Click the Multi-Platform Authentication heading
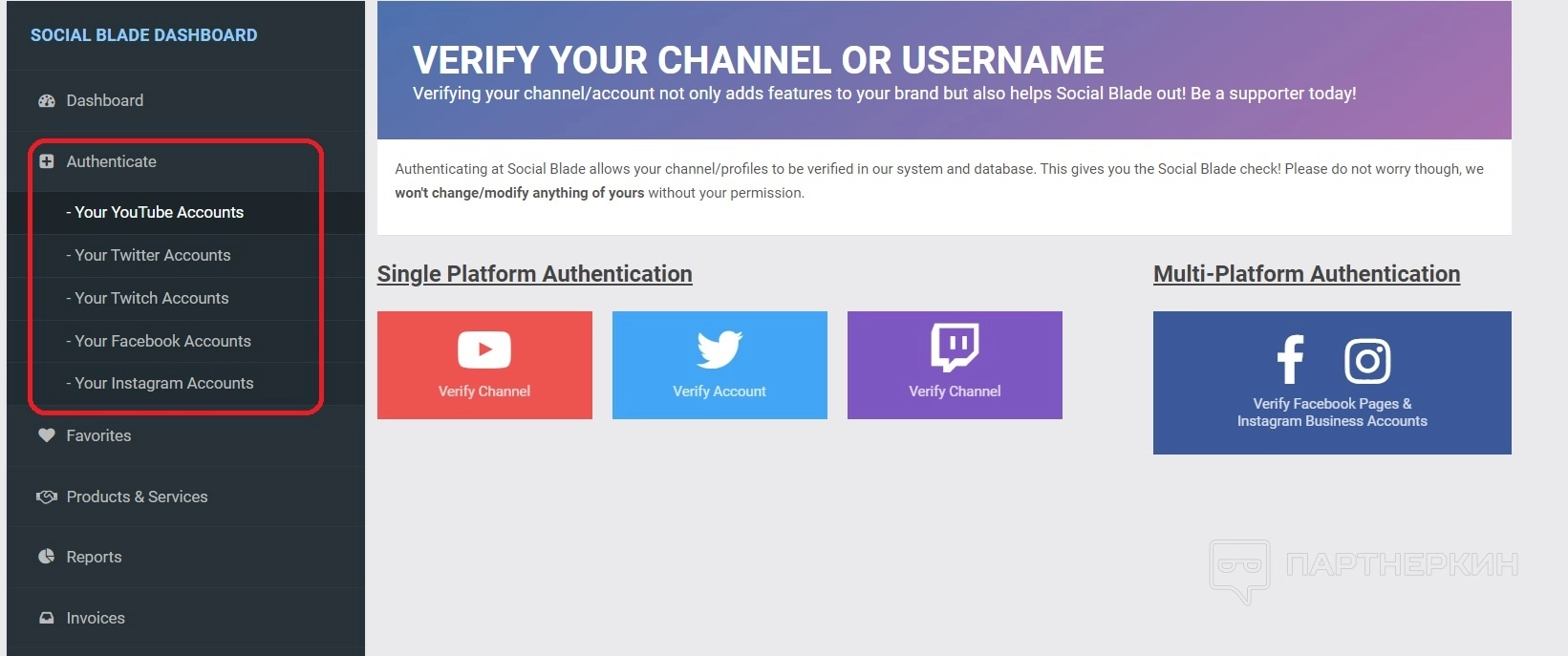The height and width of the screenshot is (656, 1568). (1306, 274)
